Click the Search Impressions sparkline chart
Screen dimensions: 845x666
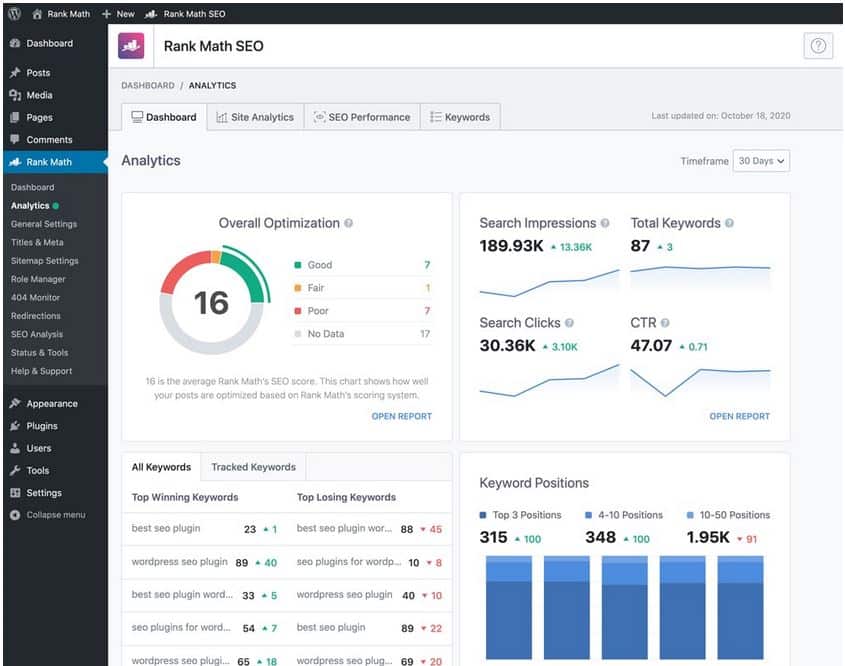[x=550, y=282]
